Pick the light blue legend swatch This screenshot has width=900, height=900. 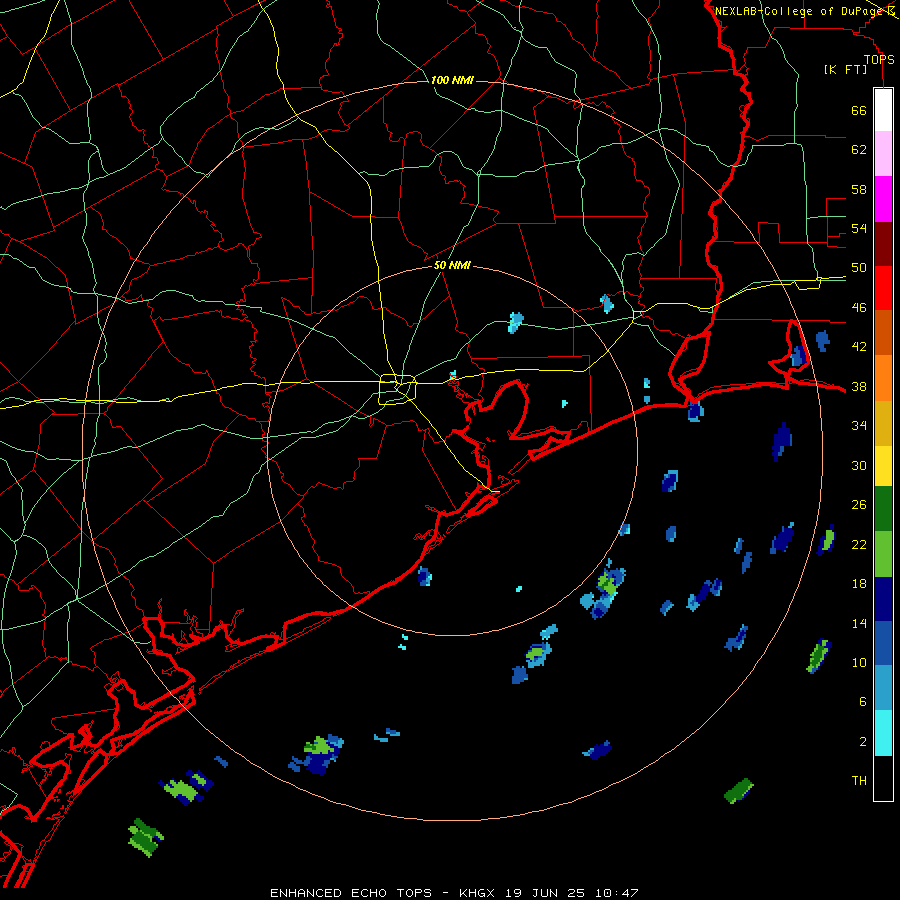click(883, 688)
